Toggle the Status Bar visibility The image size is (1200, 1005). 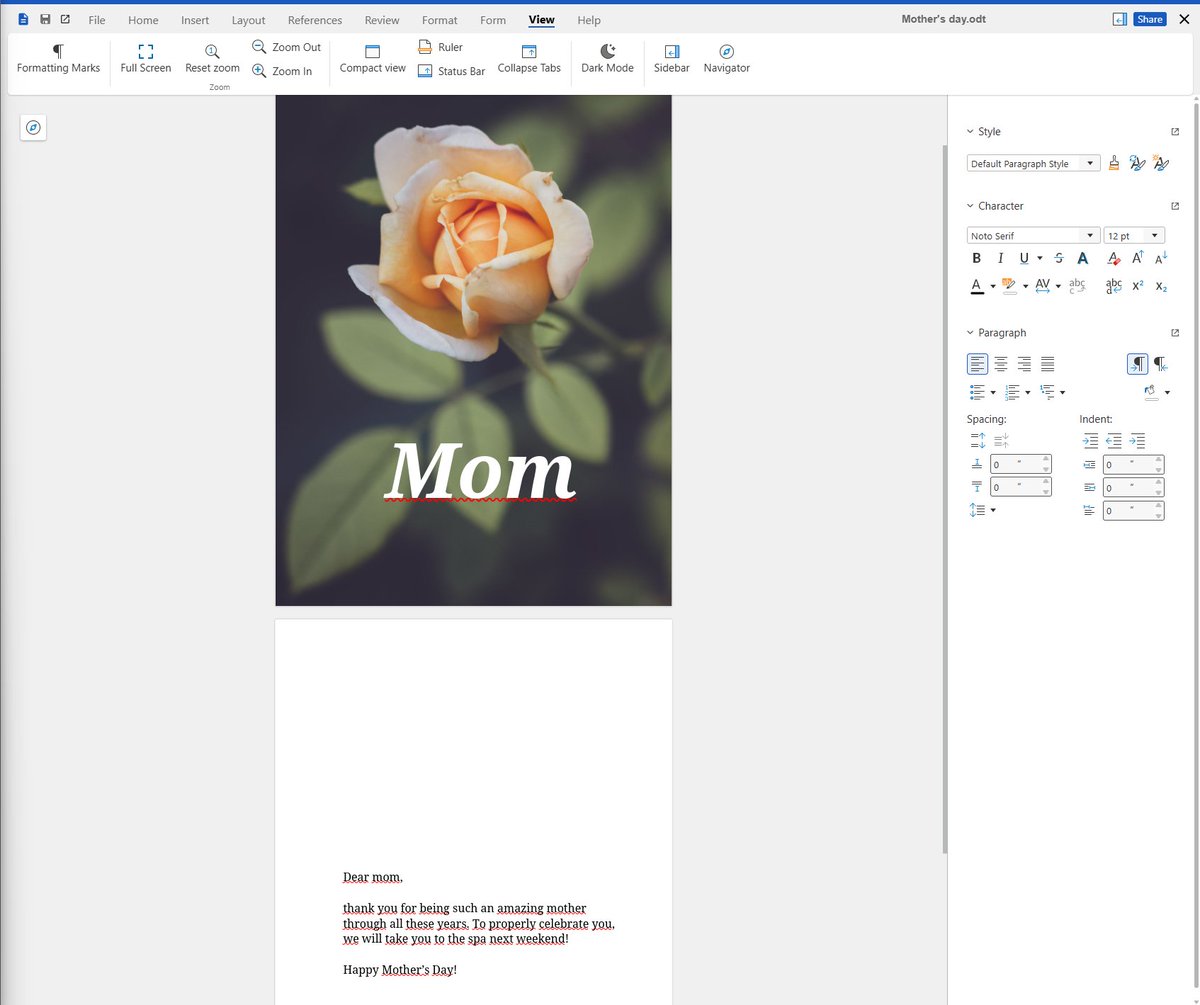451,71
